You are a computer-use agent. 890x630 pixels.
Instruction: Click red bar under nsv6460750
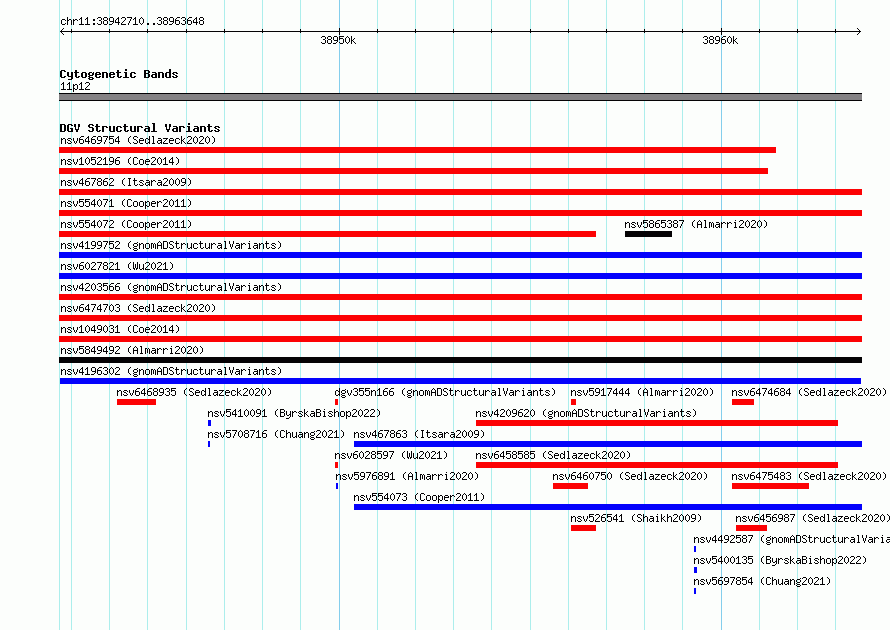(570, 486)
